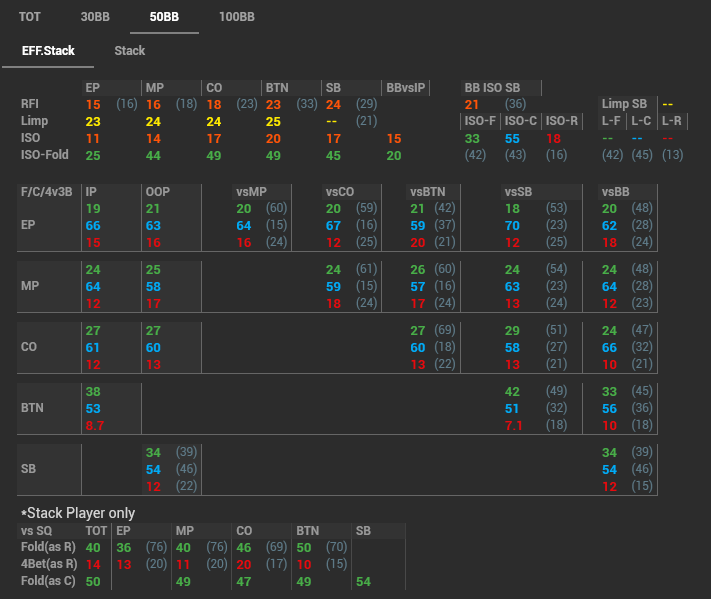Click BTN fold value 38 in IP column
This screenshot has height=599, width=711.
tap(93, 393)
